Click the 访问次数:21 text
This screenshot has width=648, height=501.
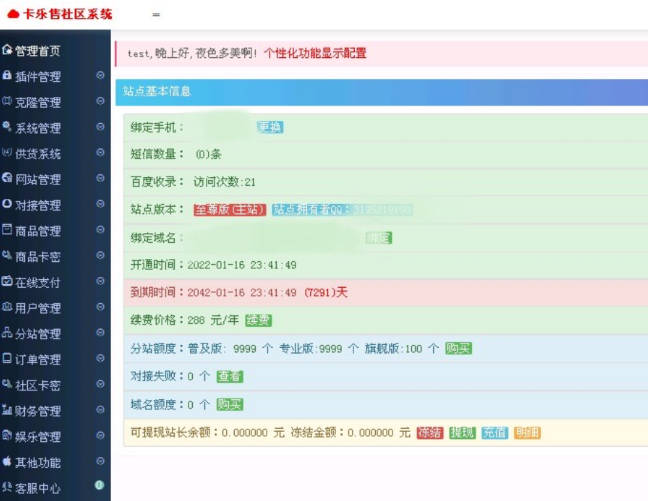(224, 182)
